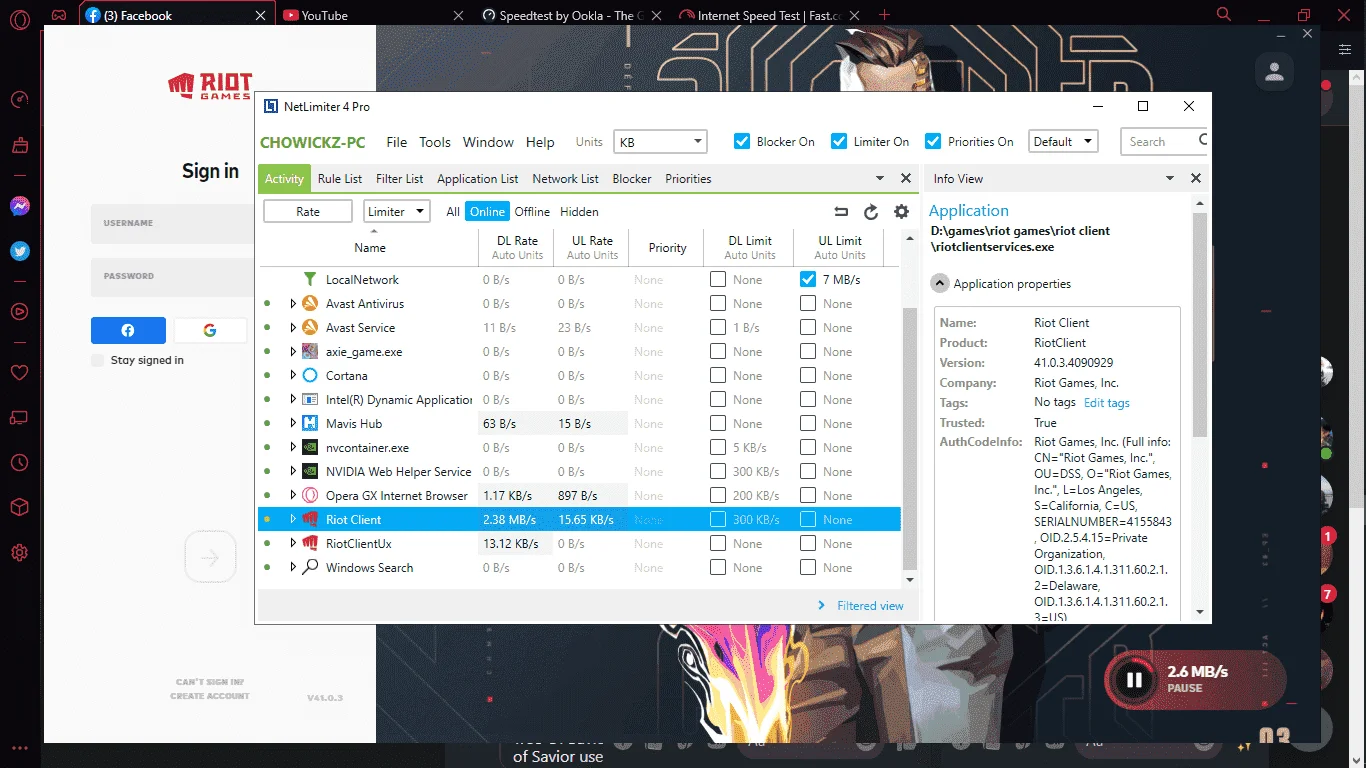Screen dimensions: 1366x768
Task: Open the Units KB dropdown
Action: click(660, 142)
